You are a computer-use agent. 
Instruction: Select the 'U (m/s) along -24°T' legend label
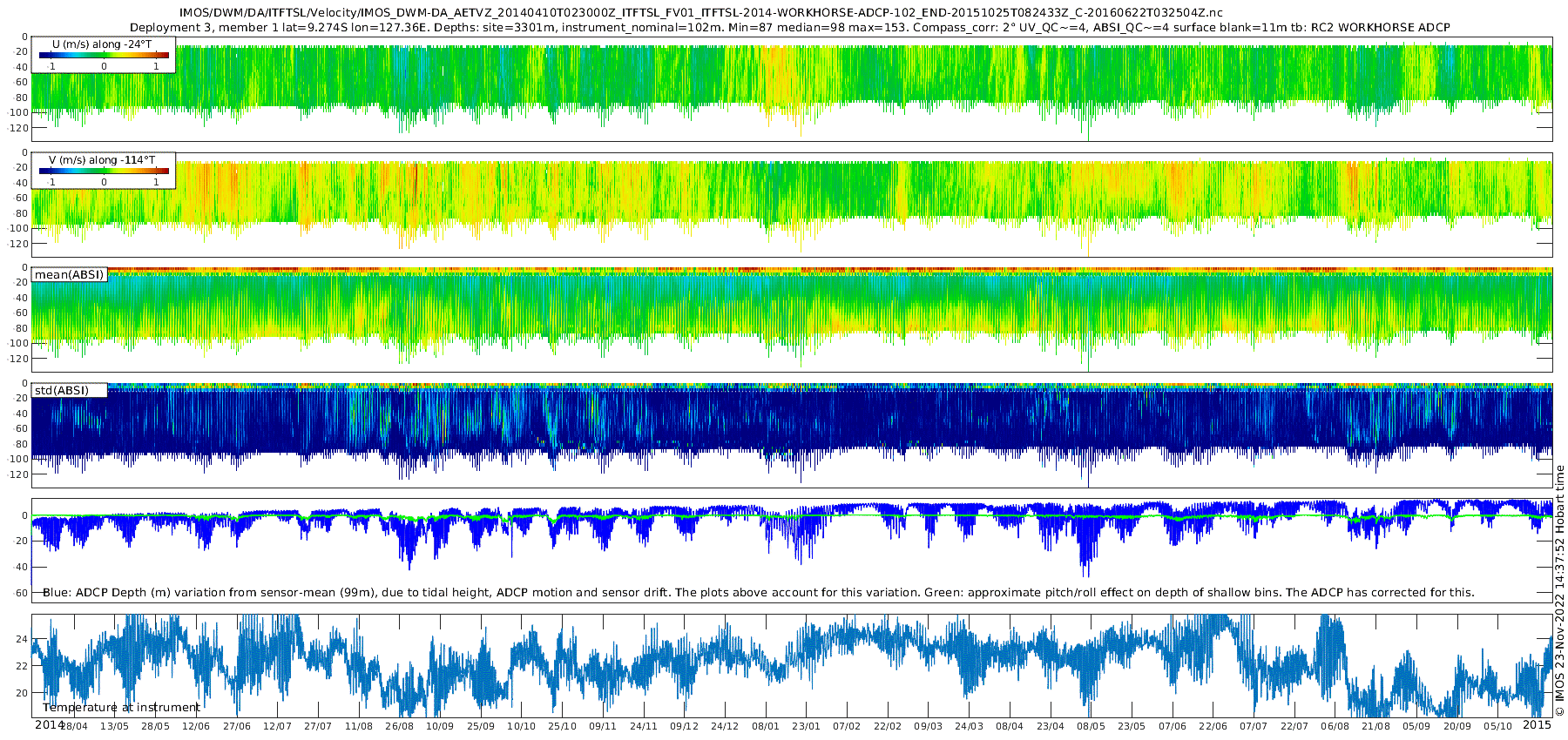104,44
